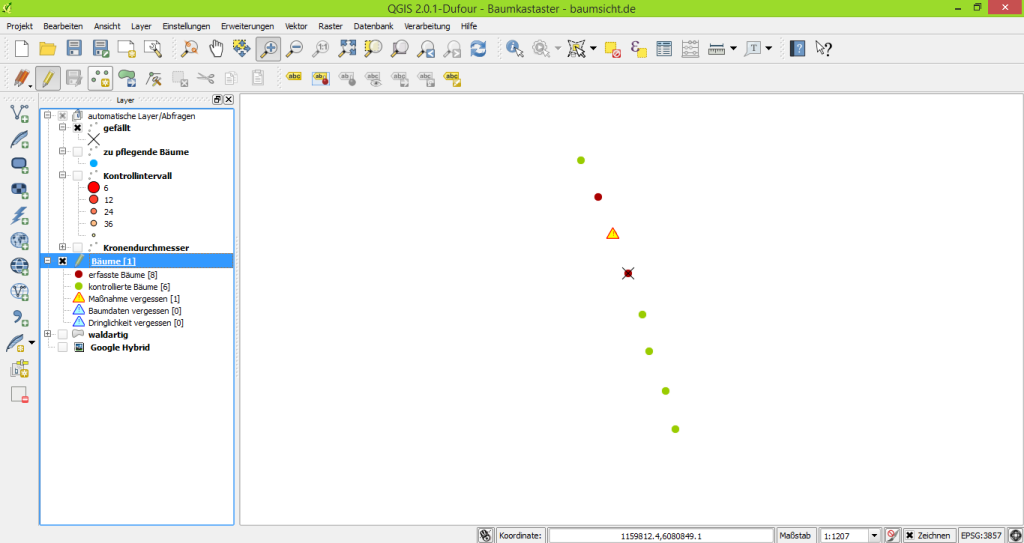Click the What's This help cursor icon
The width and height of the screenshot is (1024, 543).
point(824,48)
